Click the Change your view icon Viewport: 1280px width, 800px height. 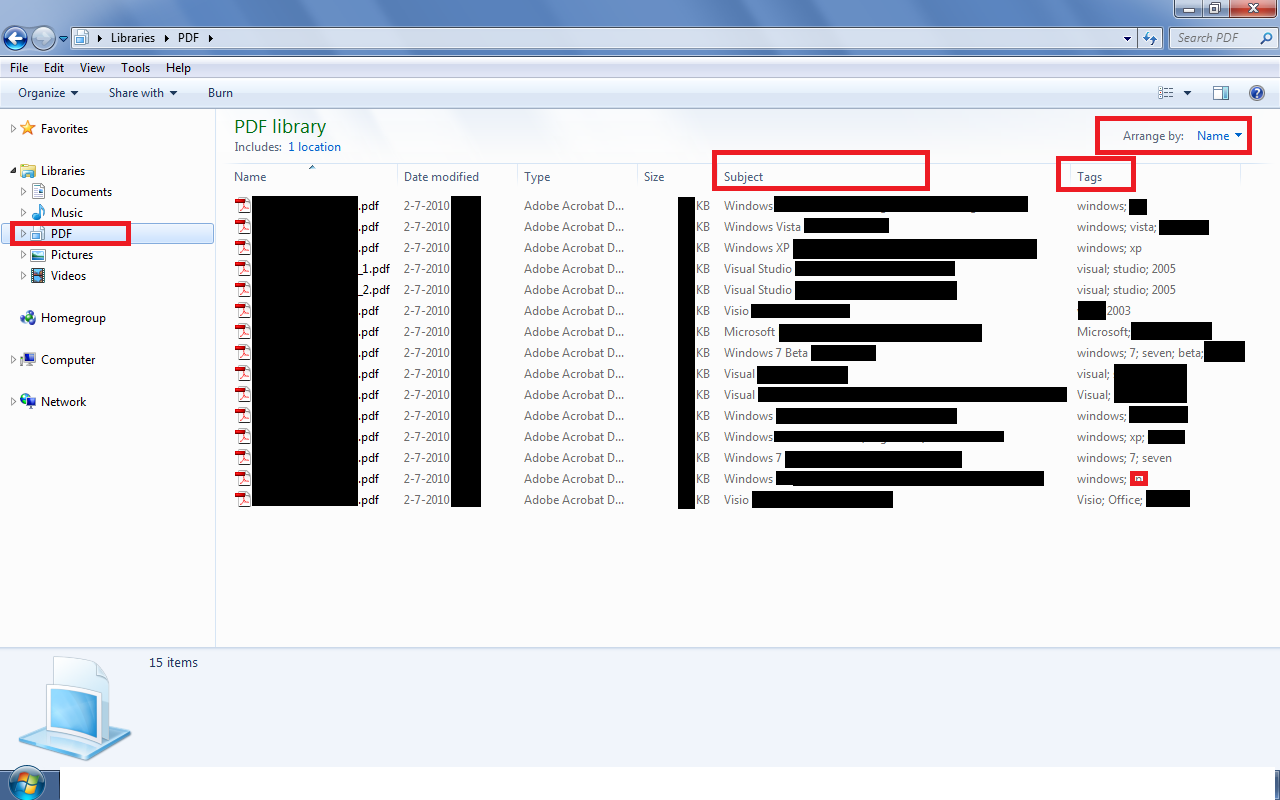[1166, 93]
